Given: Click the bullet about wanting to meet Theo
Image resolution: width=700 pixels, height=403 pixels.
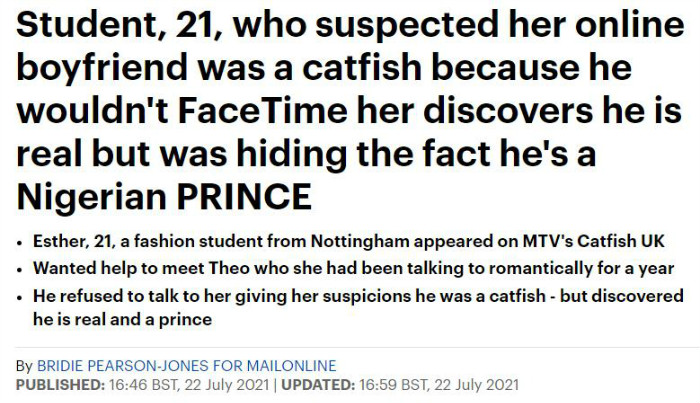Looking at the screenshot, I should 354,269.
